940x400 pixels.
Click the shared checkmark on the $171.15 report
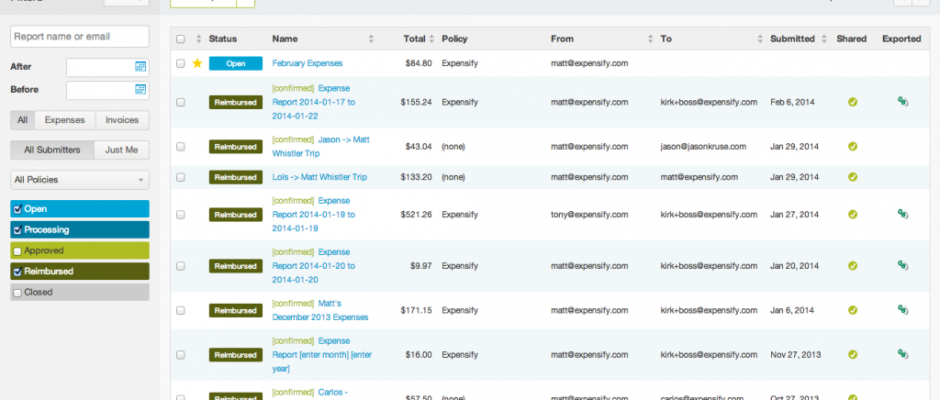[x=853, y=310]
